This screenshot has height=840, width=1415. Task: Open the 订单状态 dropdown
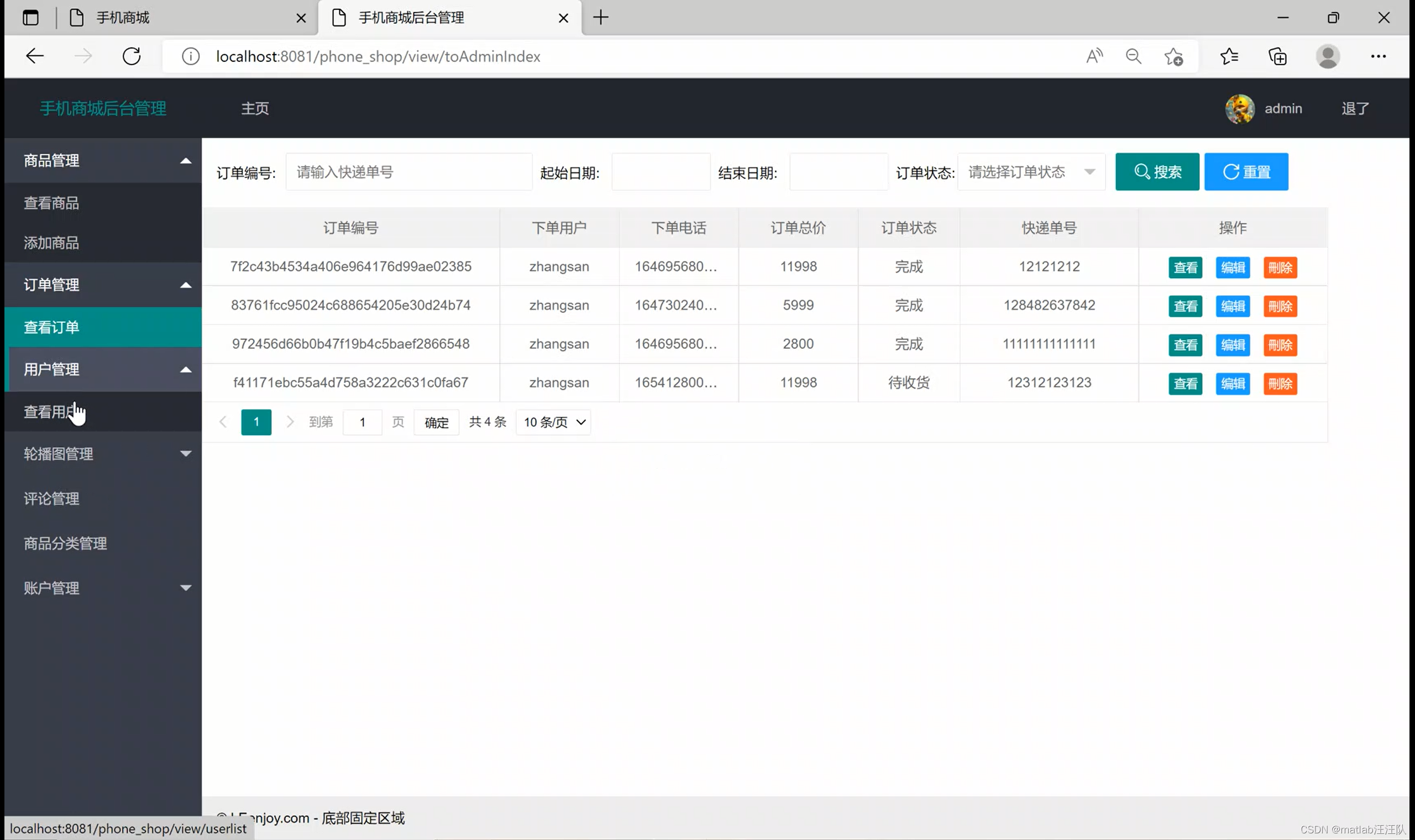(x=1031, y=172)
